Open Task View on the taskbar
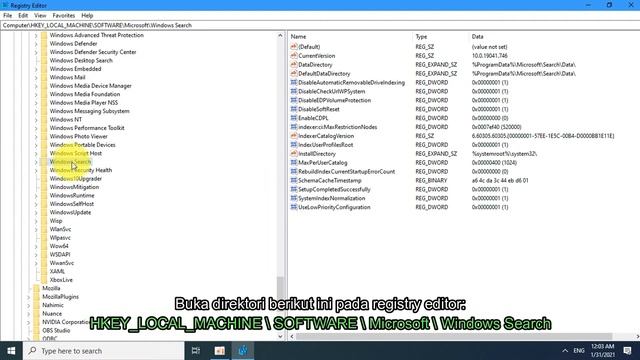This screenshot has width=640, height=360. pyautogui.click(x=196, y=351)
